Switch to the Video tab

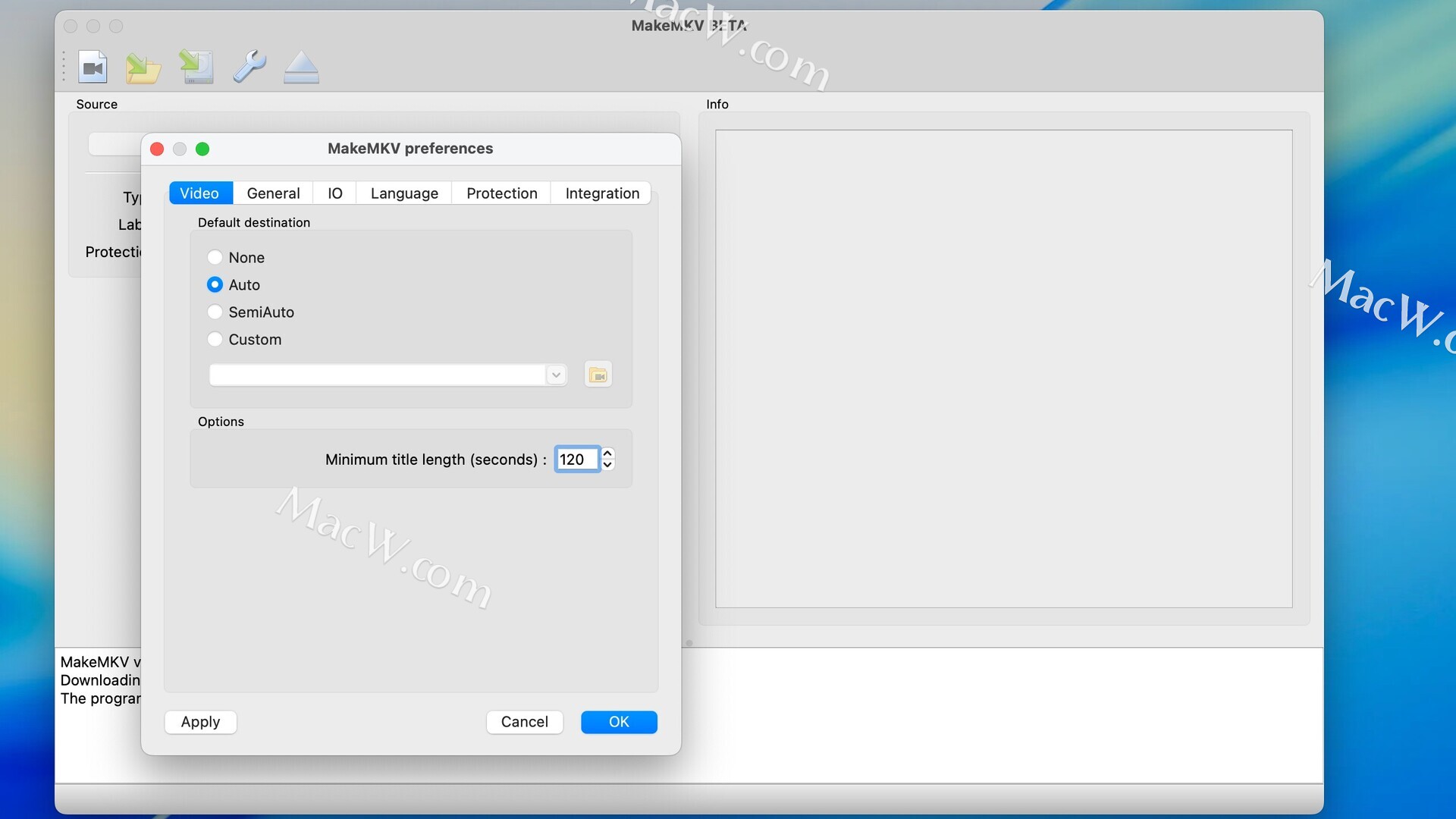pos(200,193)
